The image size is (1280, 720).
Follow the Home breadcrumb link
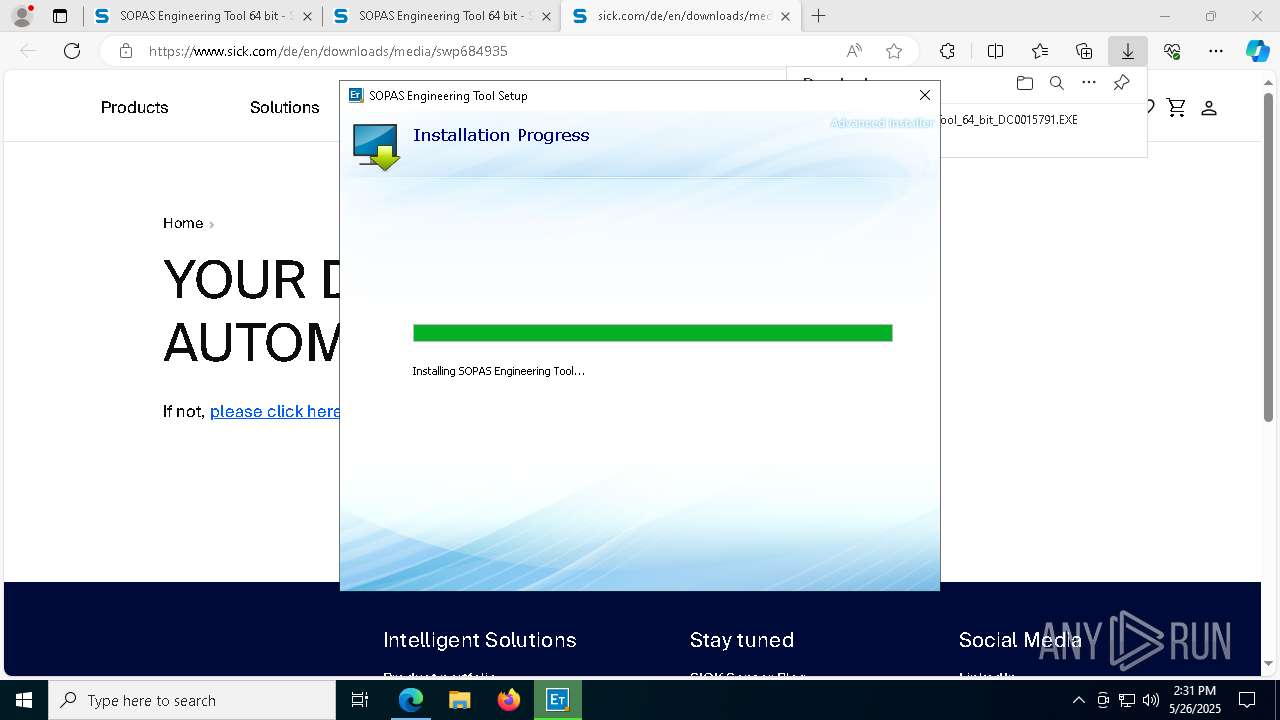point(183,223)
